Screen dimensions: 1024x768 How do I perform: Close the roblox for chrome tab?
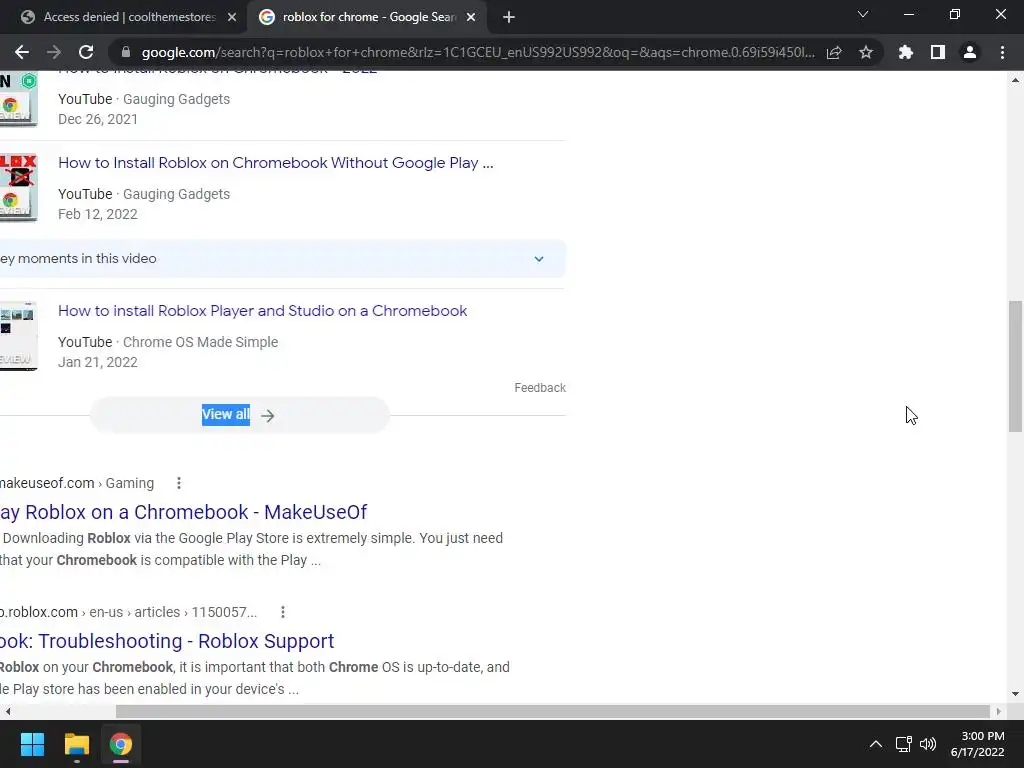click(471, 17)
